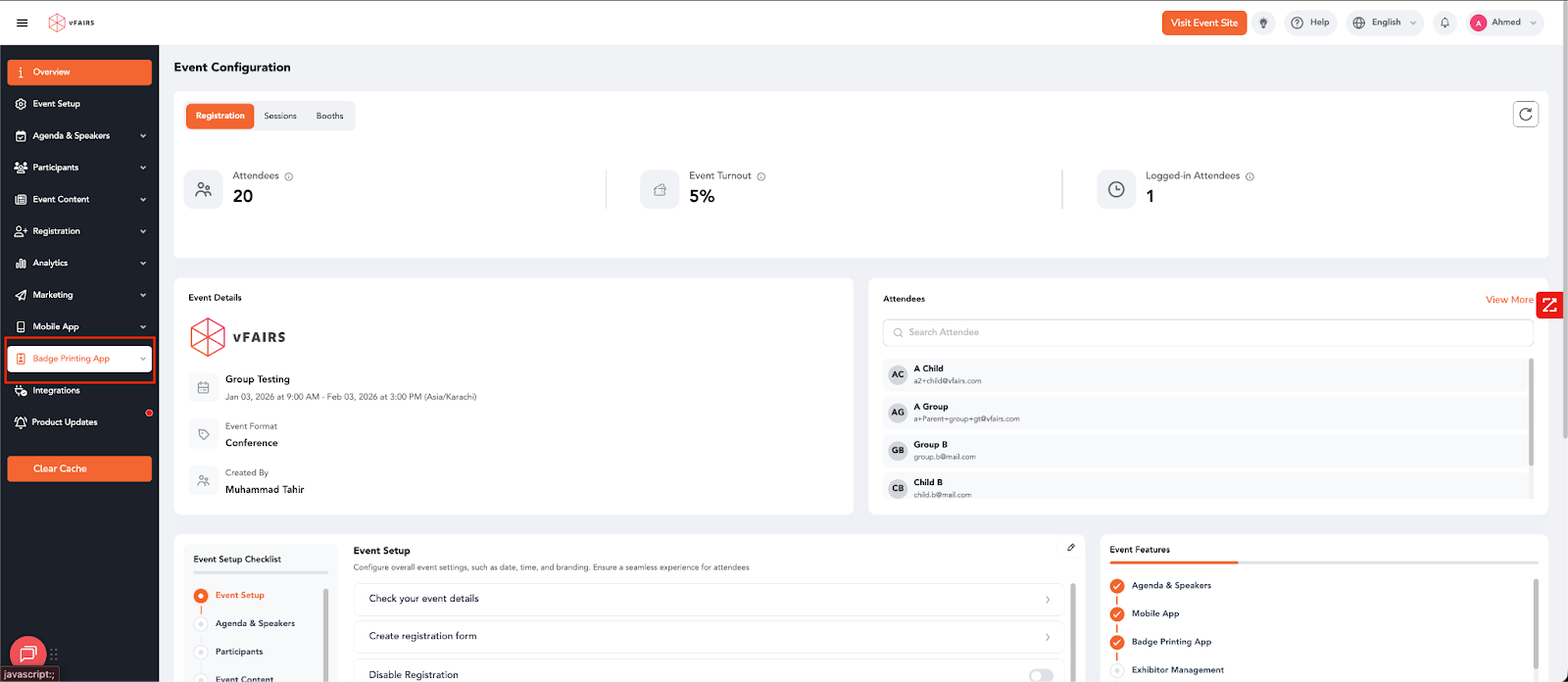
Task: Open the chat widget icon
Action: tap(27, 652)
